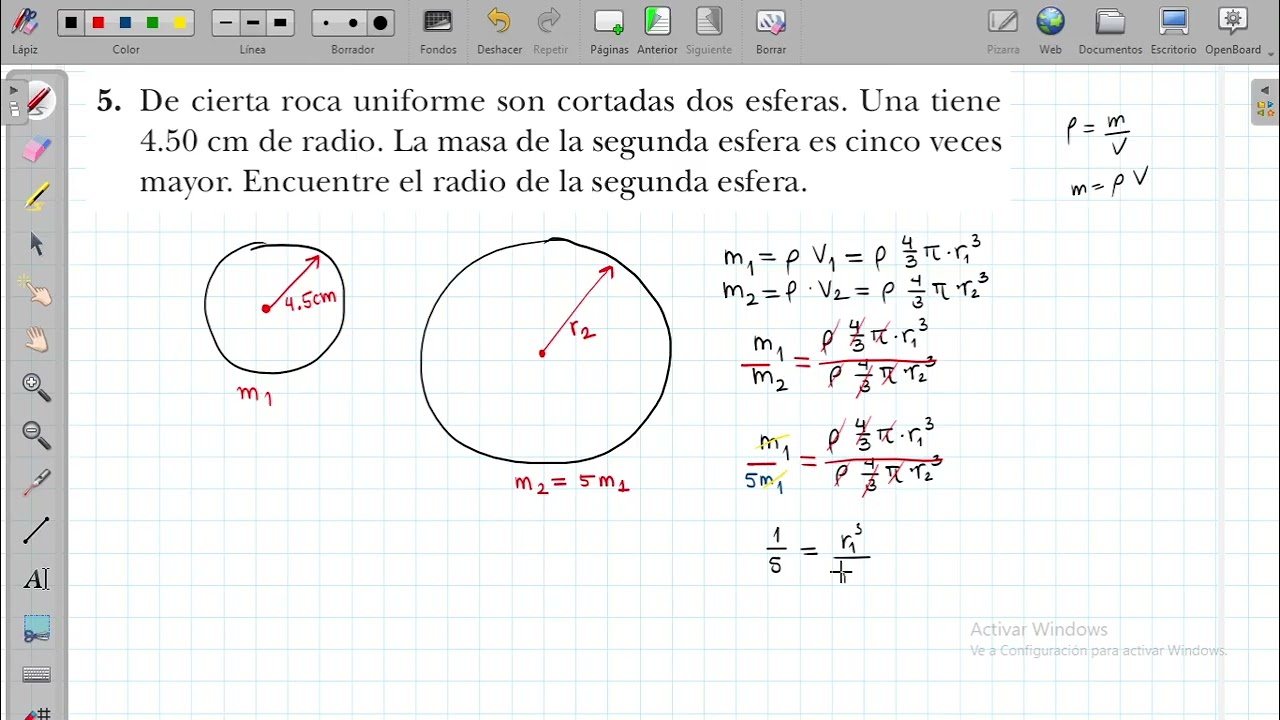The image size is (1280, 720).
Task: Pick the yellow pen color
Action: [x=179, y=23]
